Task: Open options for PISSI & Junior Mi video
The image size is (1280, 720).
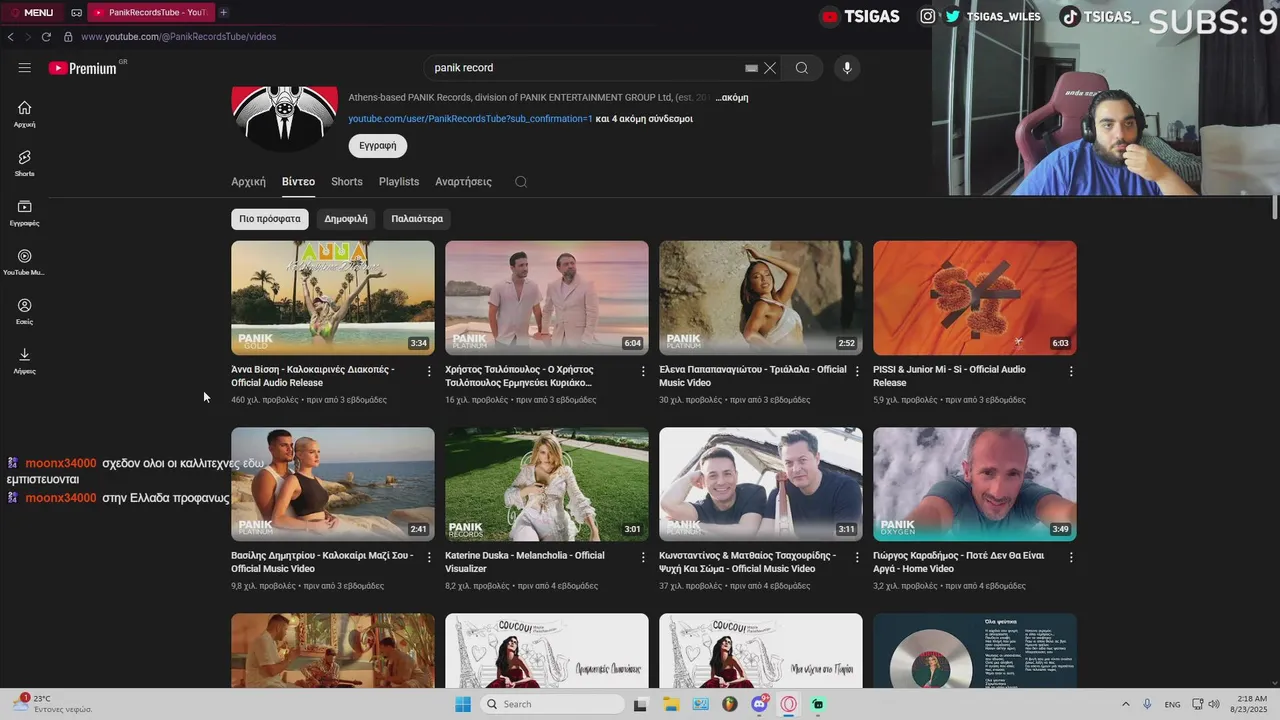Action: point(1071,371)
